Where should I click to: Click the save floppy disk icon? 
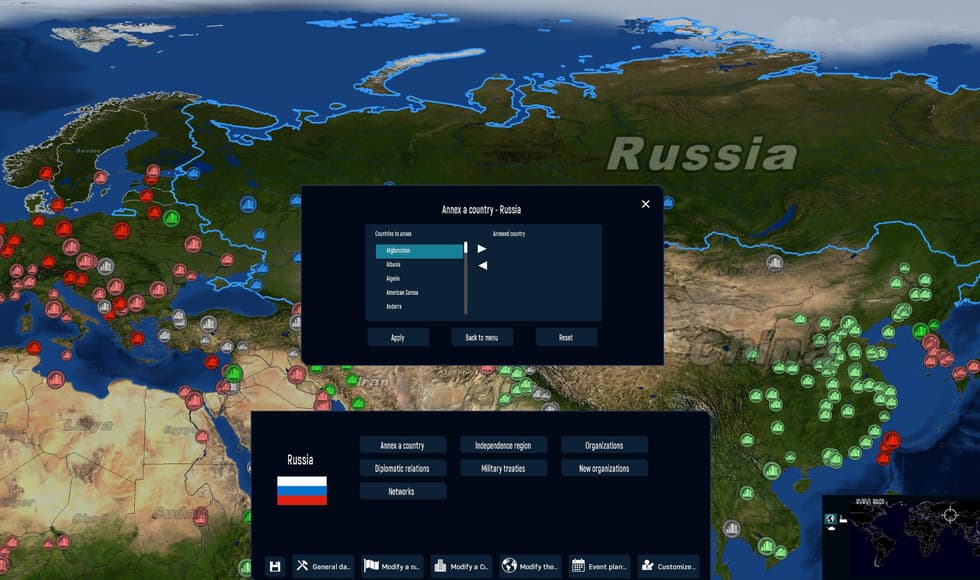[x=274, y=566]
